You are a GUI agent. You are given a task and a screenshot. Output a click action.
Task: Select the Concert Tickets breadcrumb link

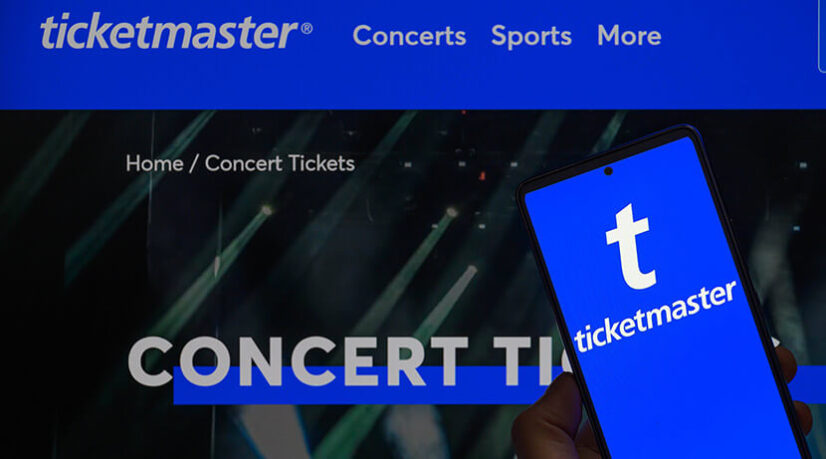[280, 163]
